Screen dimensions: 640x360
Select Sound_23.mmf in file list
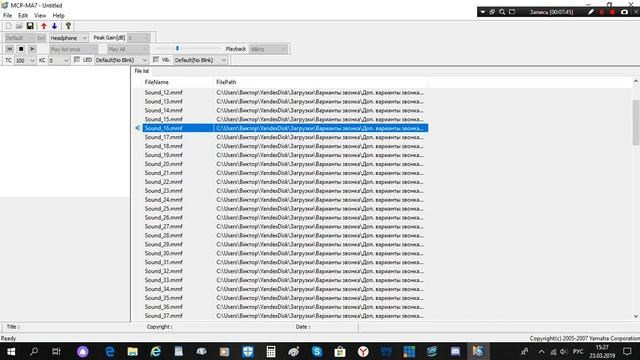(x=163, y=191)
